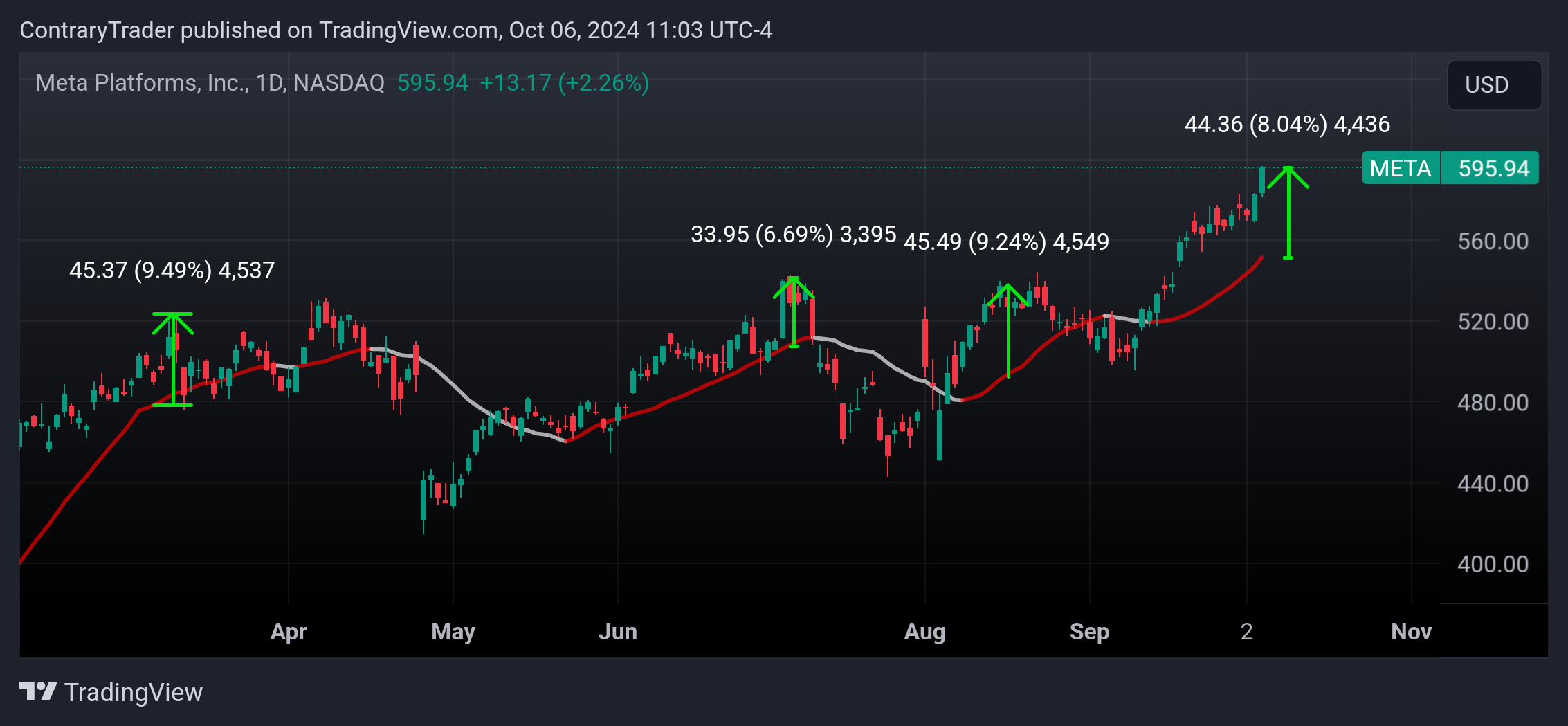The height and width of the screenshot is (726, 1568).
Task: Click the Sep label on the time axis
Action: pos(1090,631)
